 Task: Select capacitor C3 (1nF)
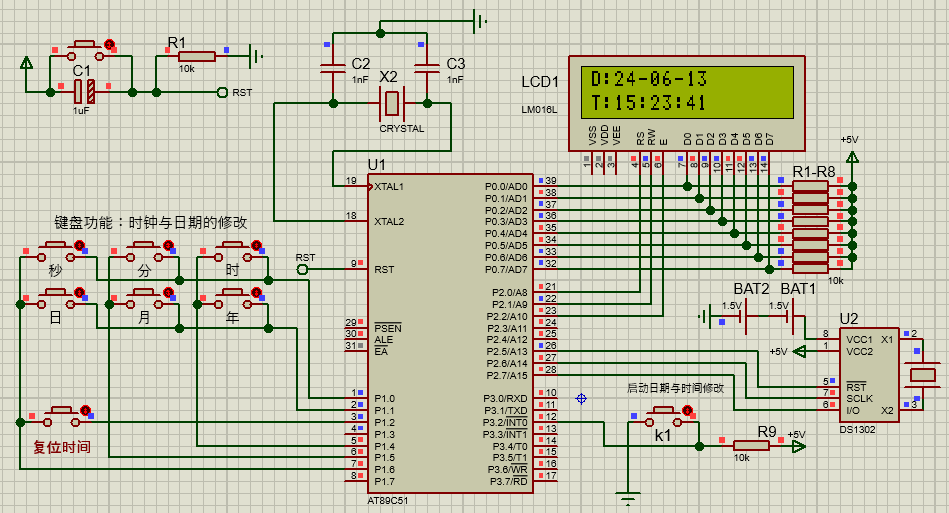point(427,67)
